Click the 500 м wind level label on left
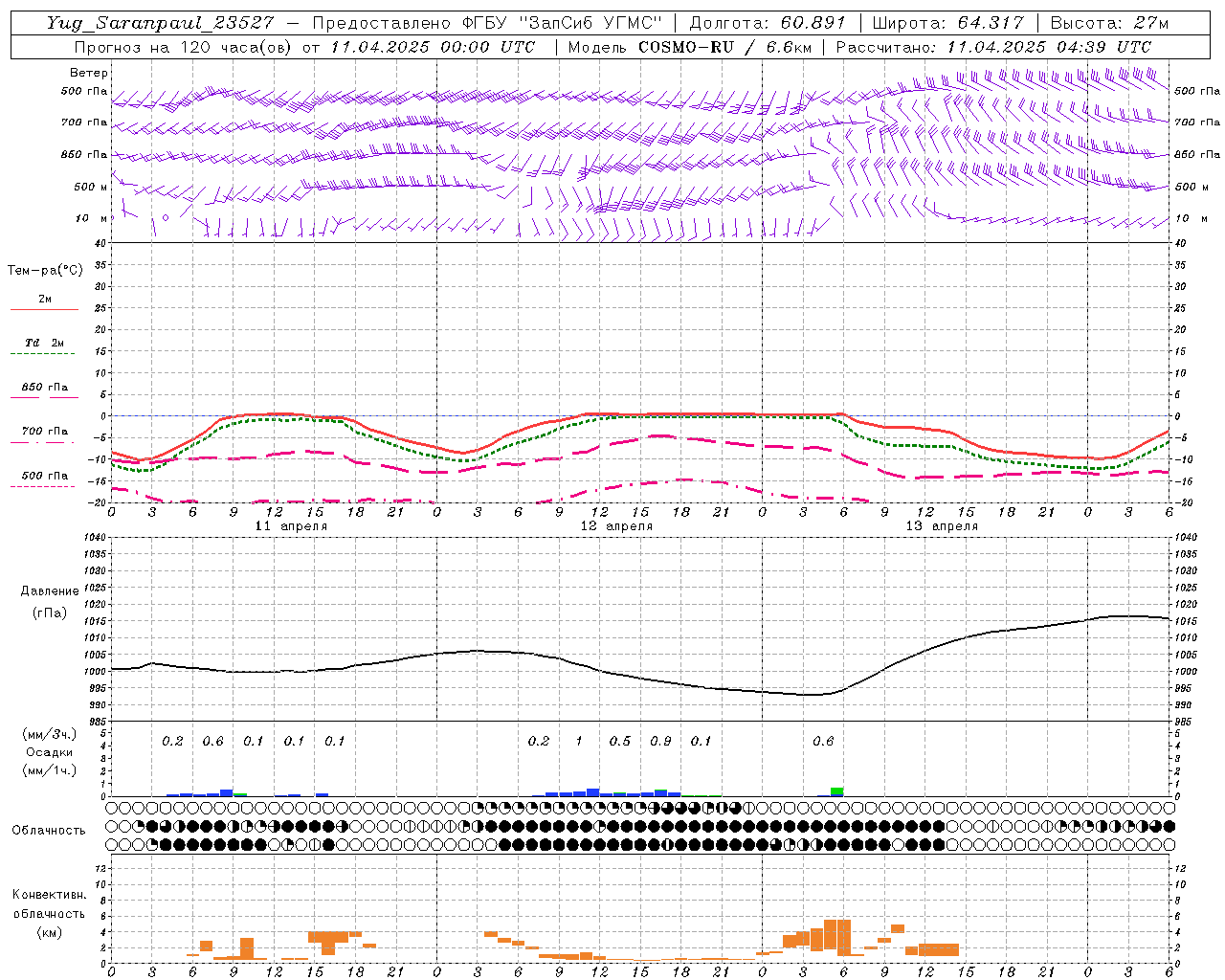1225x980 pixels. click(91, 188)
